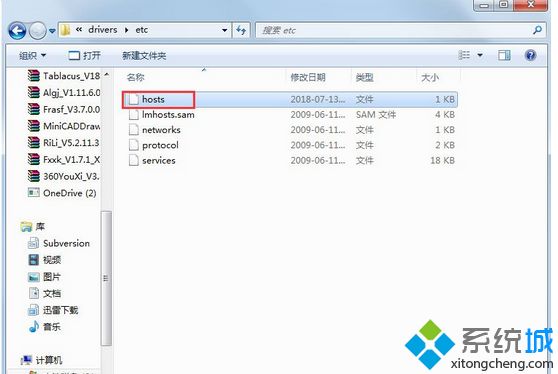Click the 打开 toolbar button
558x374 pixels.
(x=84, y=56)
